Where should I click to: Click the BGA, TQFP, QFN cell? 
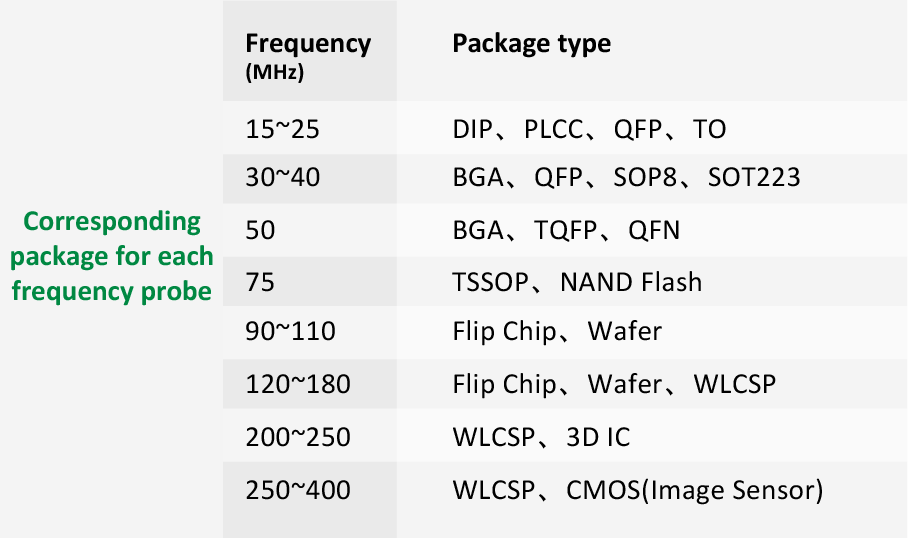tap(566, 231)
